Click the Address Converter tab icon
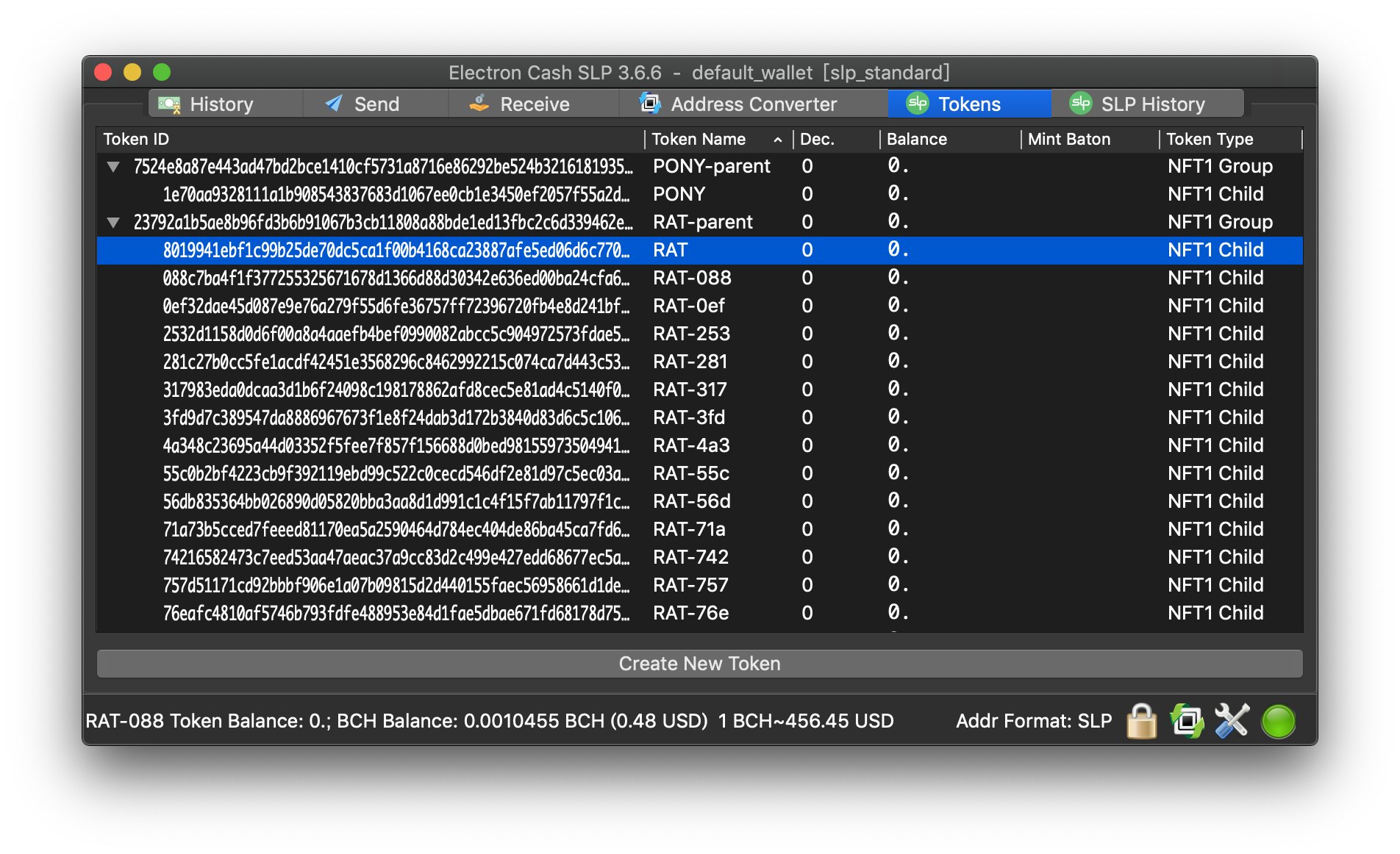The height and width of the screenshot is (854, 1400). coord(650,104)
